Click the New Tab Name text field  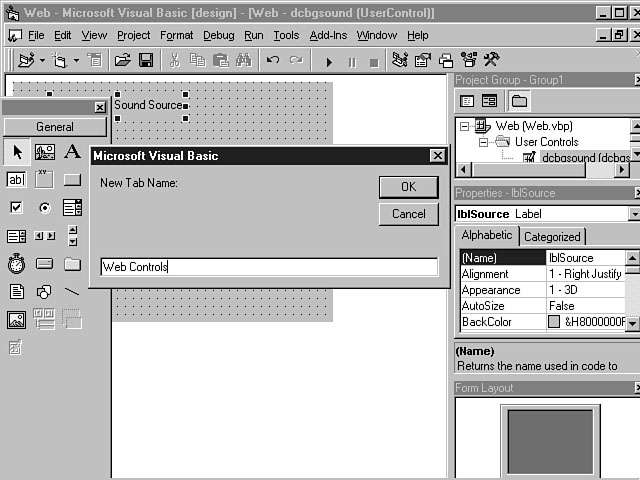[x=269, y=267]
